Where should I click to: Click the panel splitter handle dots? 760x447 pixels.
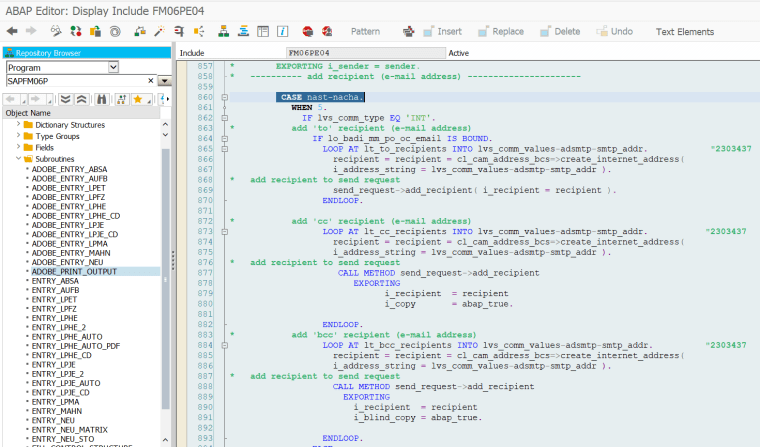tap(173, 260)
